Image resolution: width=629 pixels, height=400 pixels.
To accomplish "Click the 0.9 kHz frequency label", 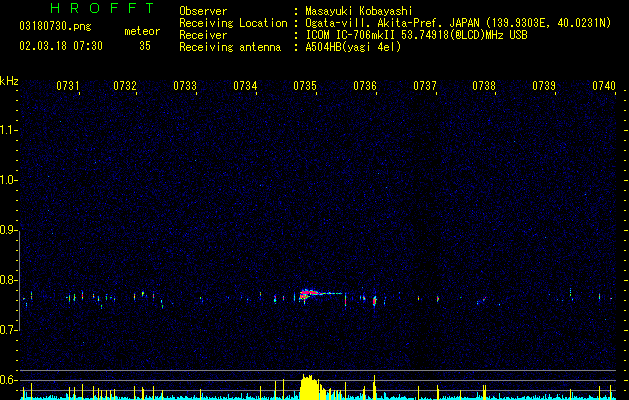I will [9, 230].
